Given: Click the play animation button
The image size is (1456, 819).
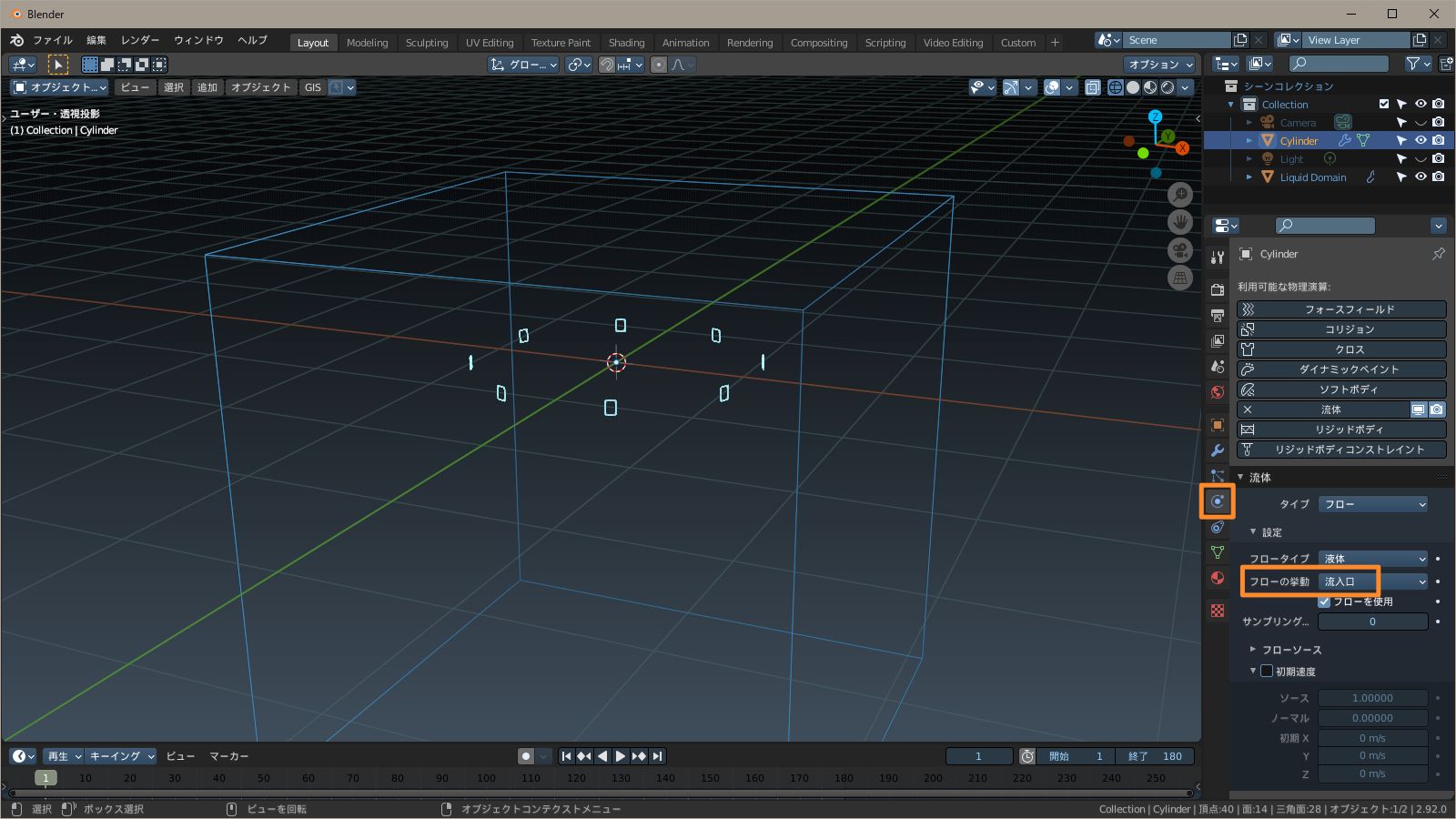Looking at the screenshot, I should click(x=621, y=756).
